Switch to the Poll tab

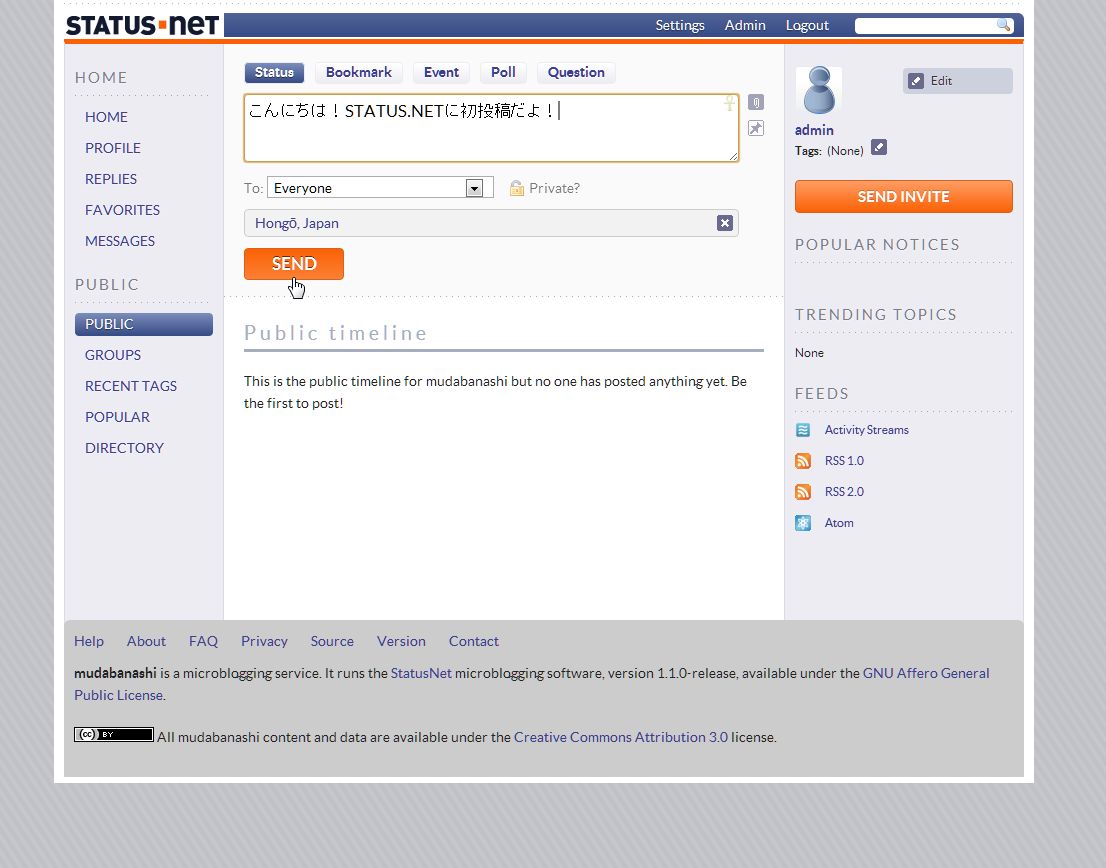pos(503,73)
